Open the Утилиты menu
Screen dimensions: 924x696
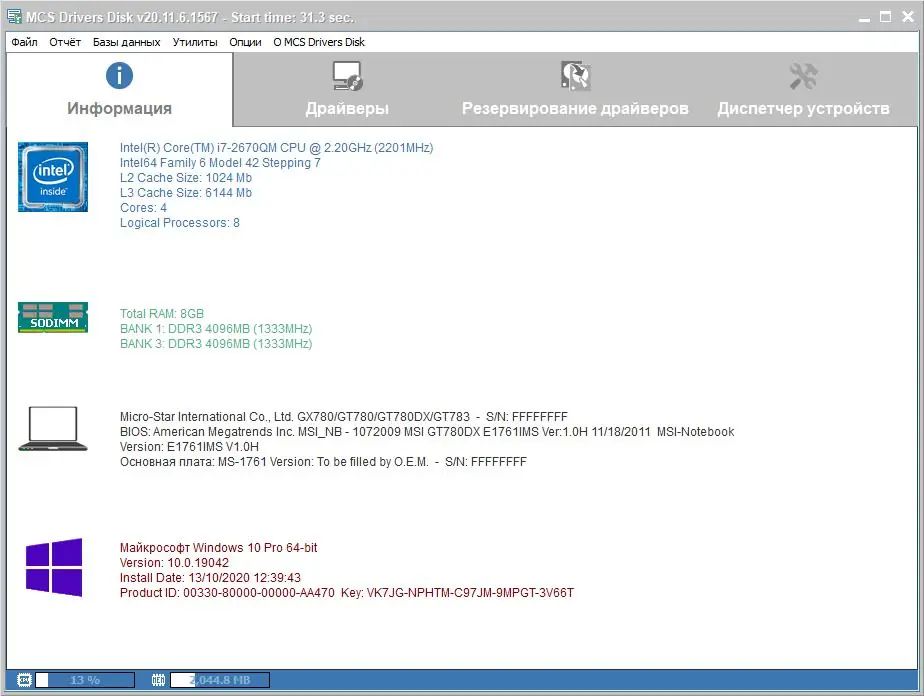pos(195,42)
